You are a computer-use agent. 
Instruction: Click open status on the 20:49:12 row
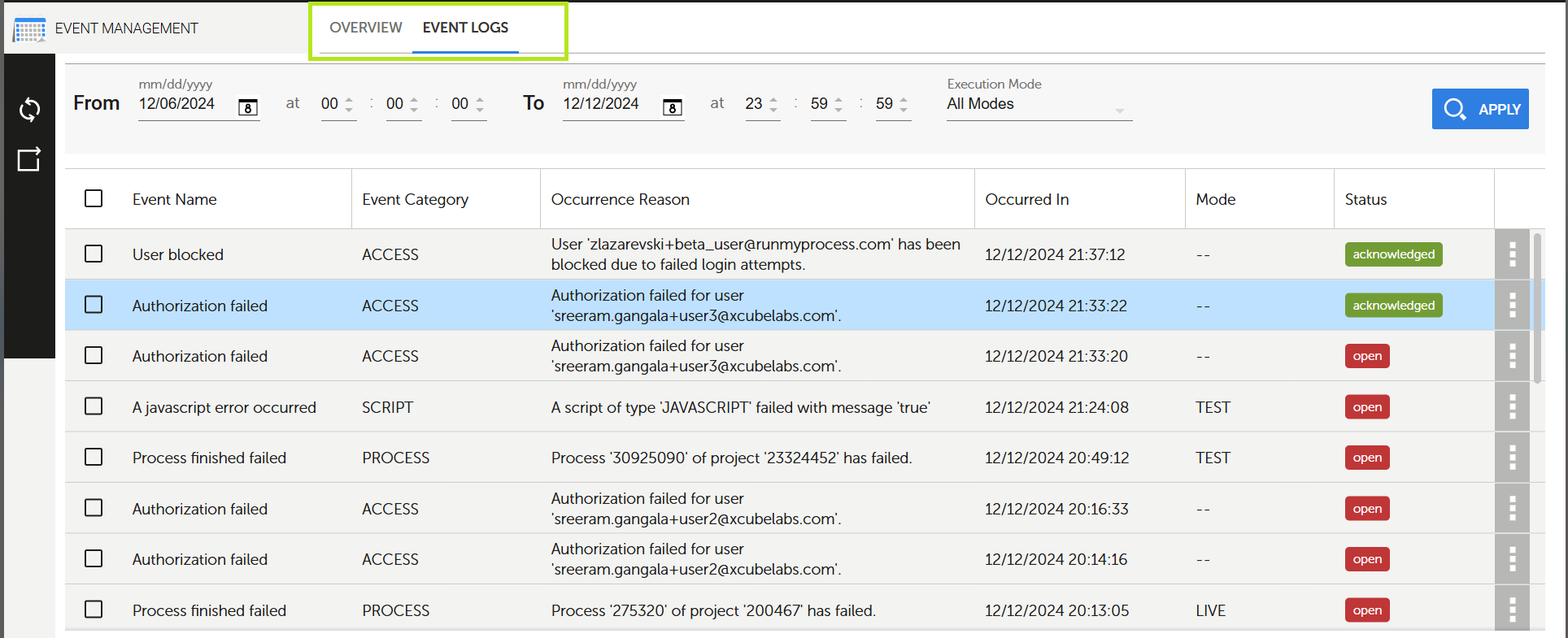[x=1367, y=458]
